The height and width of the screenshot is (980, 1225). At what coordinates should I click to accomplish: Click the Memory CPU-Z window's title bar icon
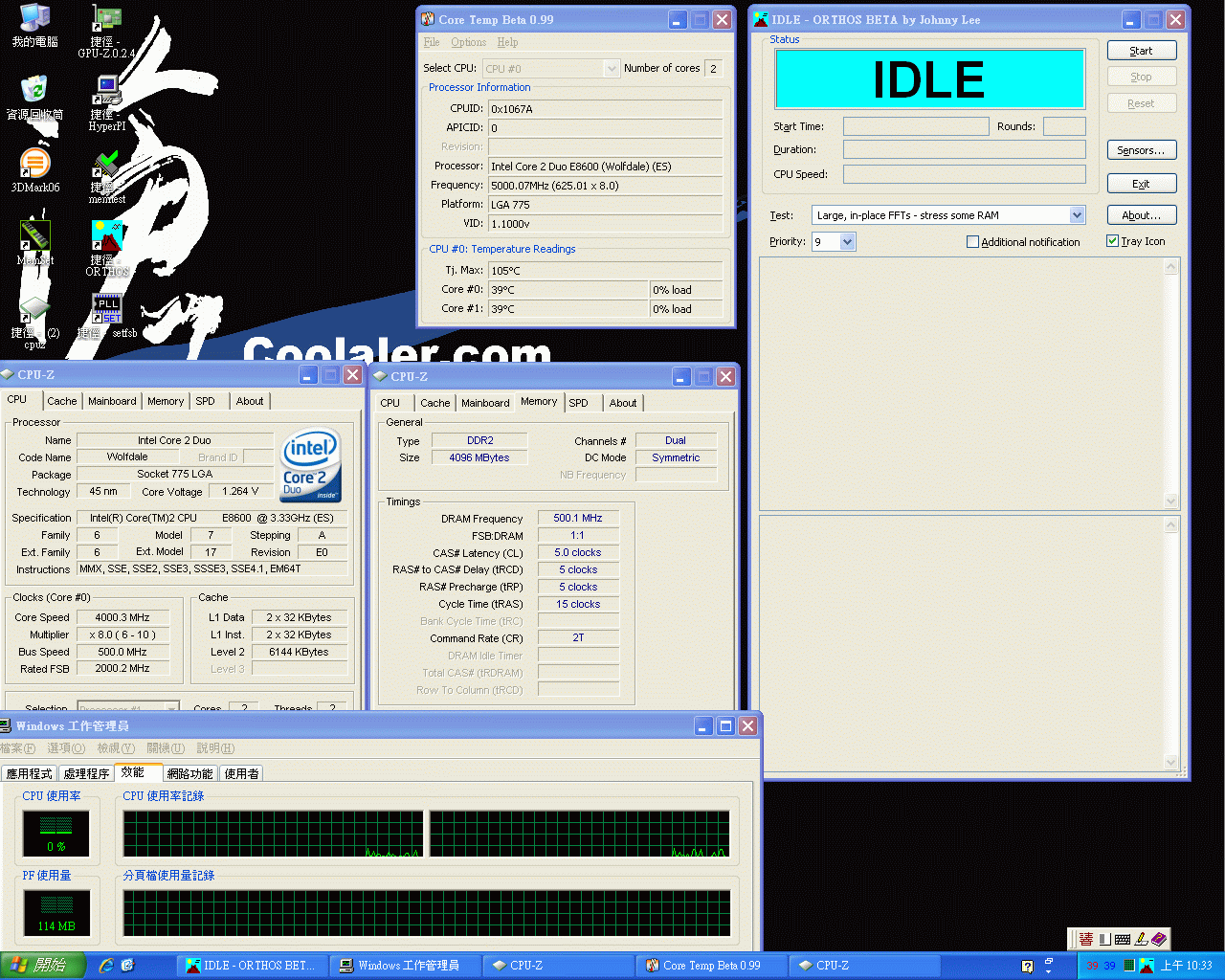tap(380, 376)
